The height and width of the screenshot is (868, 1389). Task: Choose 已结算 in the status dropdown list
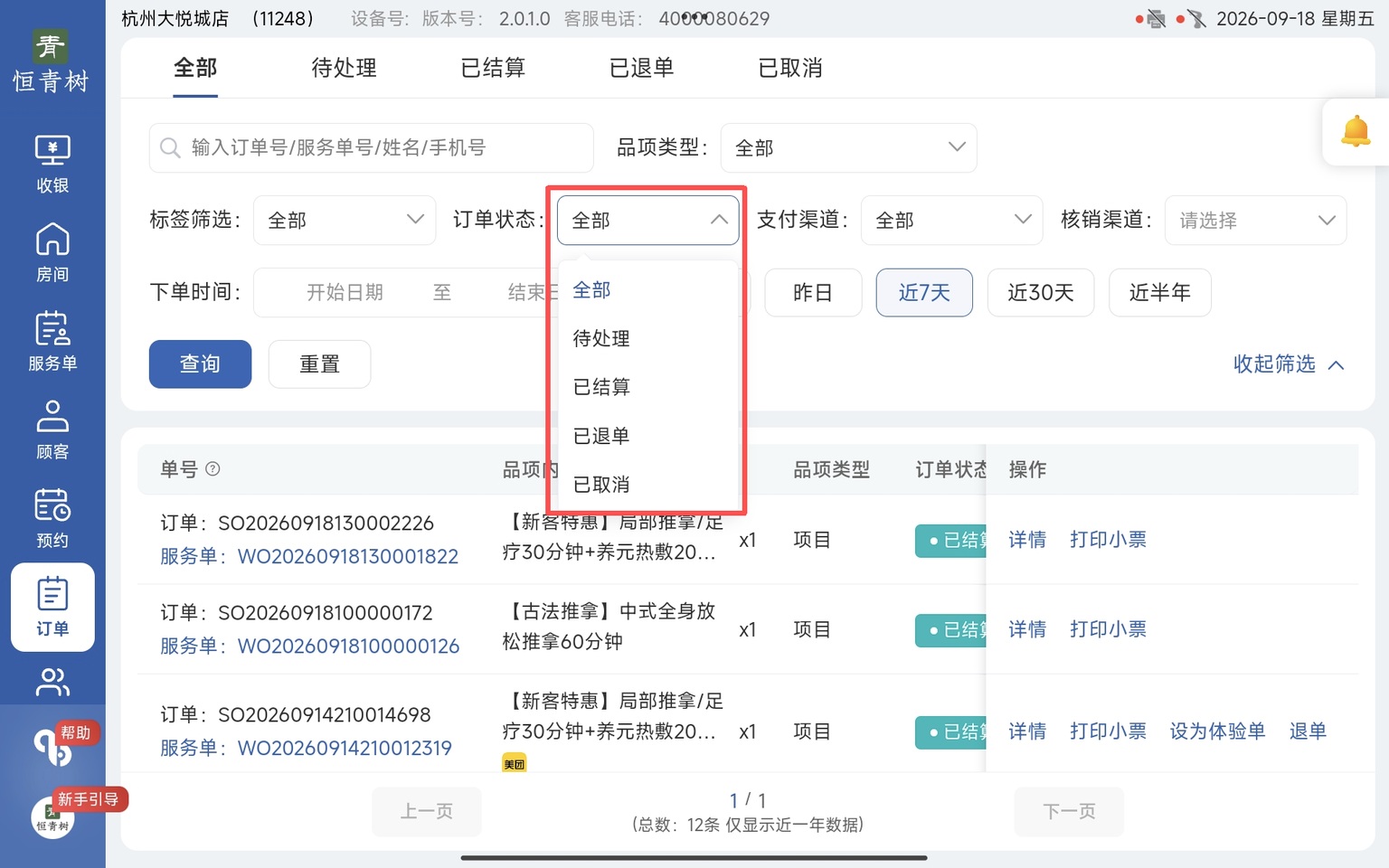pos(601,387)
